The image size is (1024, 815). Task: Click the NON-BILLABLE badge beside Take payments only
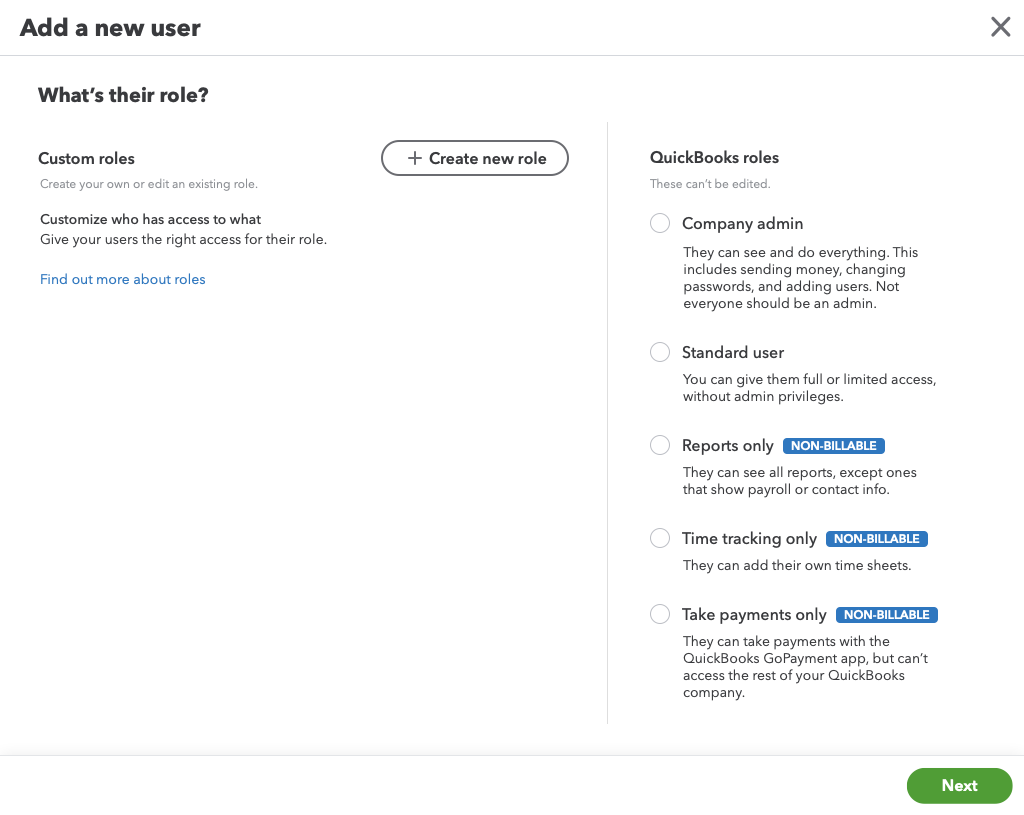pyautogui.click(x=887, y=615)
